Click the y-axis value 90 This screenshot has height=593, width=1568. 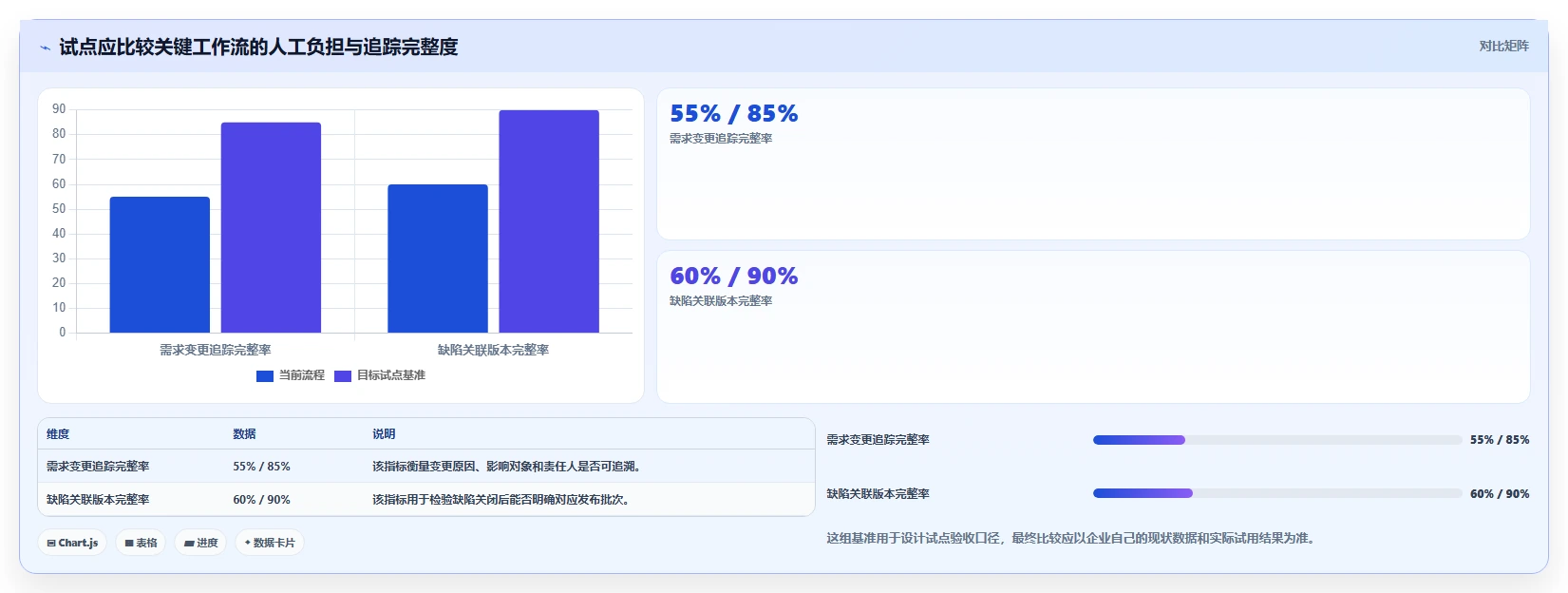point(59,109)
